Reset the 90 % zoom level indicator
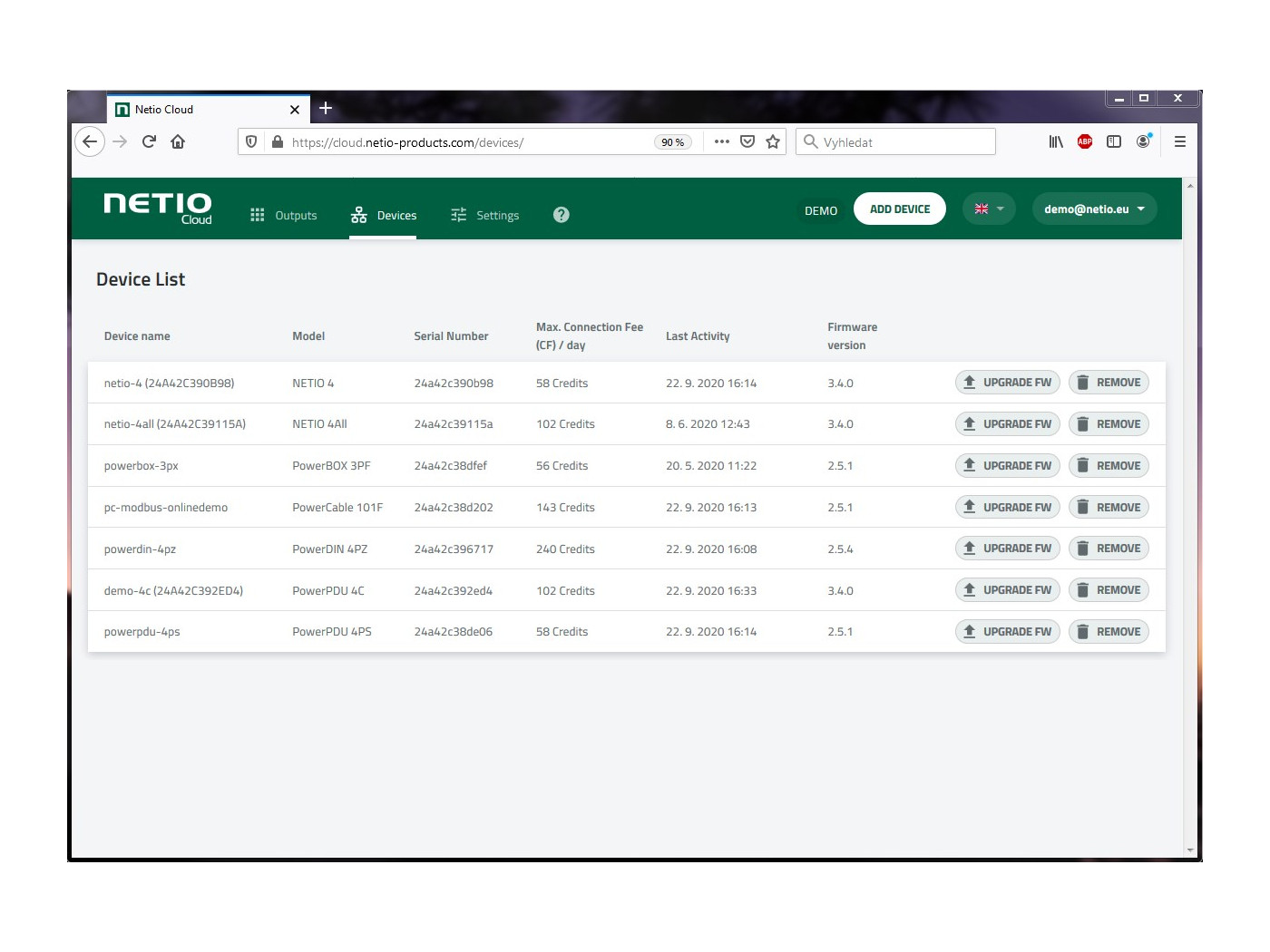Screen dimensions: 1270x952 point(673,142)
